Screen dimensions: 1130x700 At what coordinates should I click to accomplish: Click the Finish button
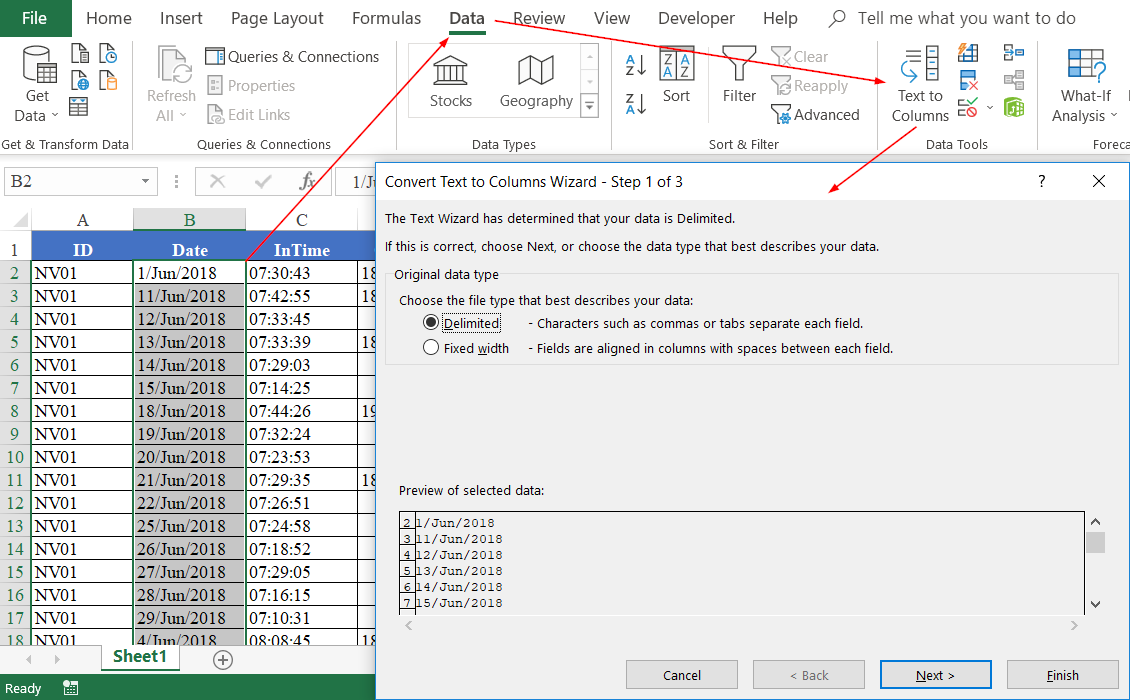1062,675
